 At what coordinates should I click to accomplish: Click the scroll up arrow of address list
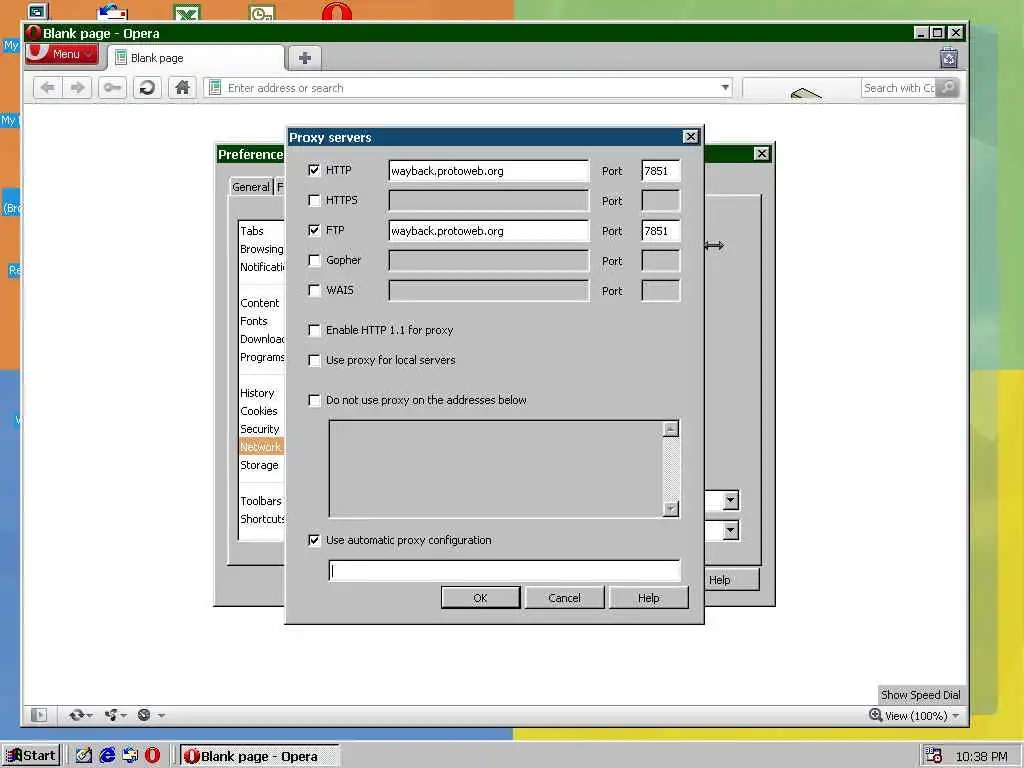671,428
